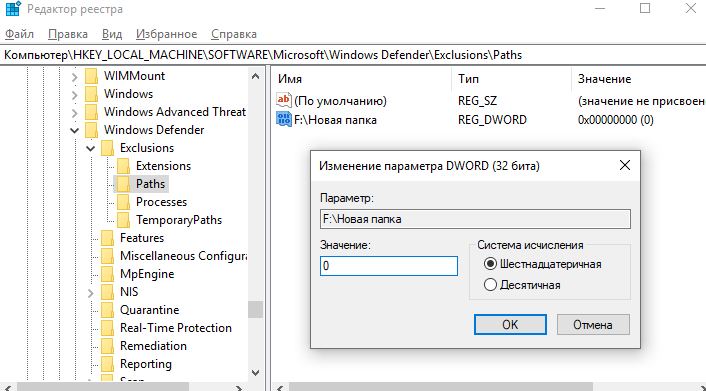The height and width of the screenshot is (391, 706).
Task: Click the NIS folder icon
Action: pos(108,292)
